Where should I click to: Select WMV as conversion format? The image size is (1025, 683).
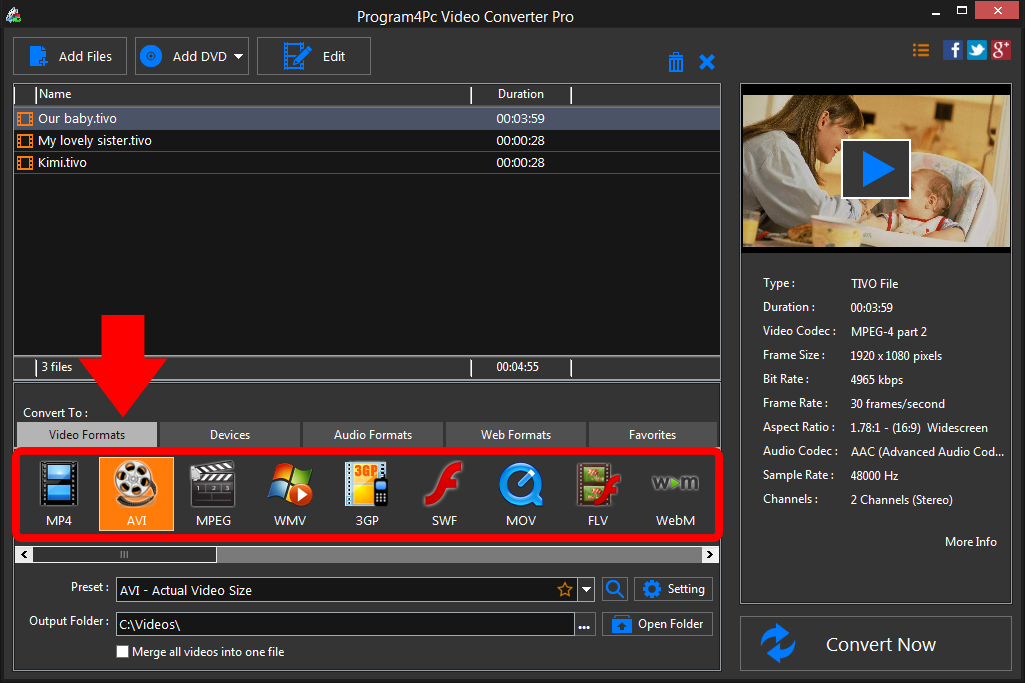coord(290,493)
